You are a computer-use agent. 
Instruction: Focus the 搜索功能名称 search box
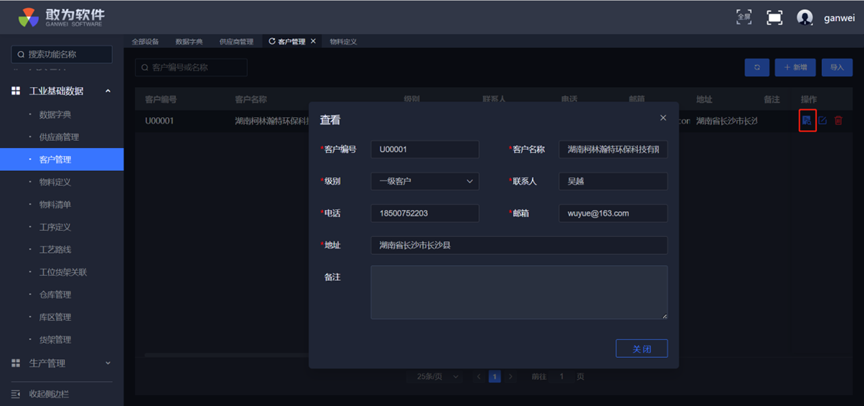62,55
